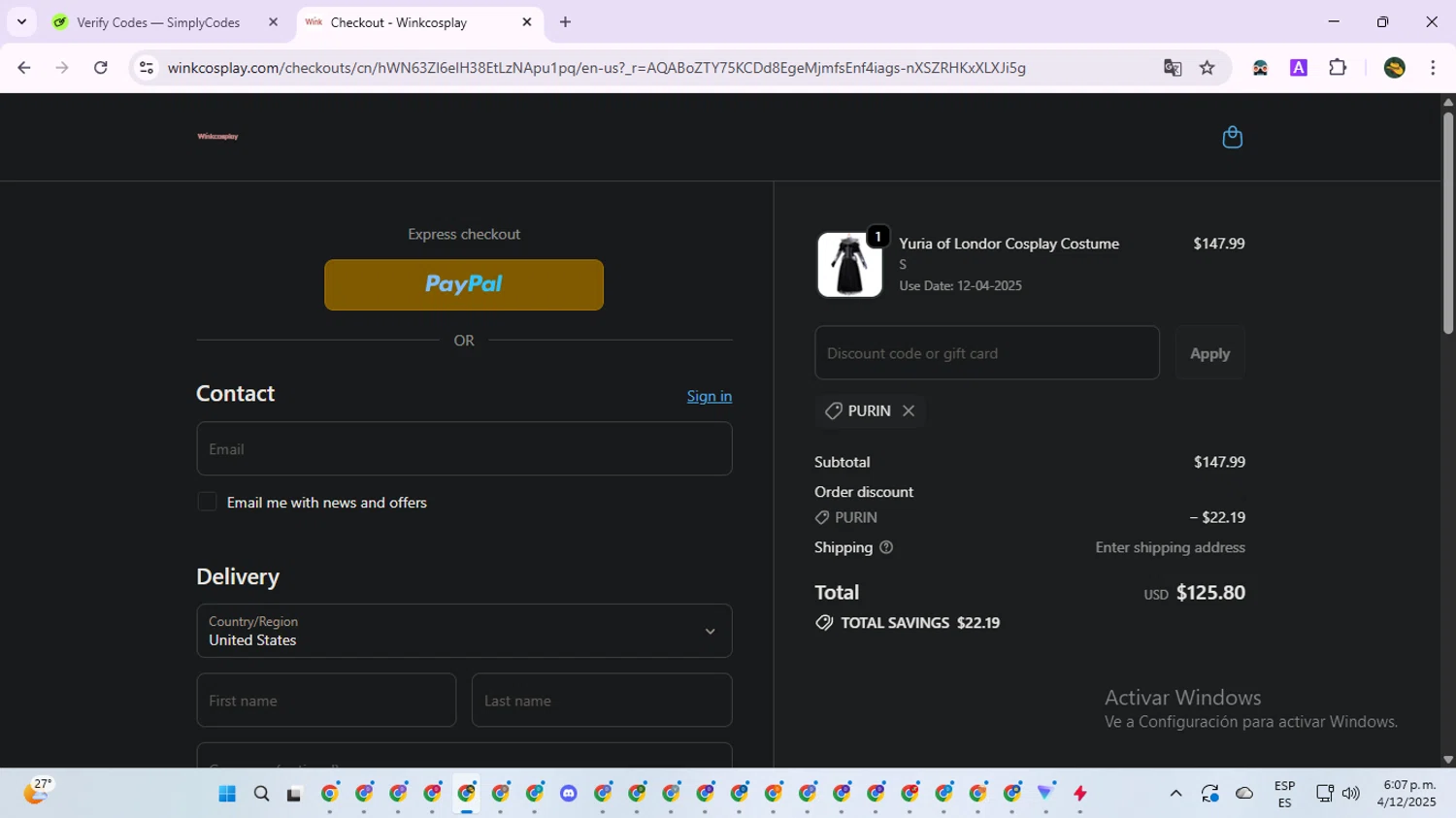The width and height of the screenshot is (1456, 818).
Task: Click the Yuria of Londor costume thumbnail
Action: (x=849, y=264)
